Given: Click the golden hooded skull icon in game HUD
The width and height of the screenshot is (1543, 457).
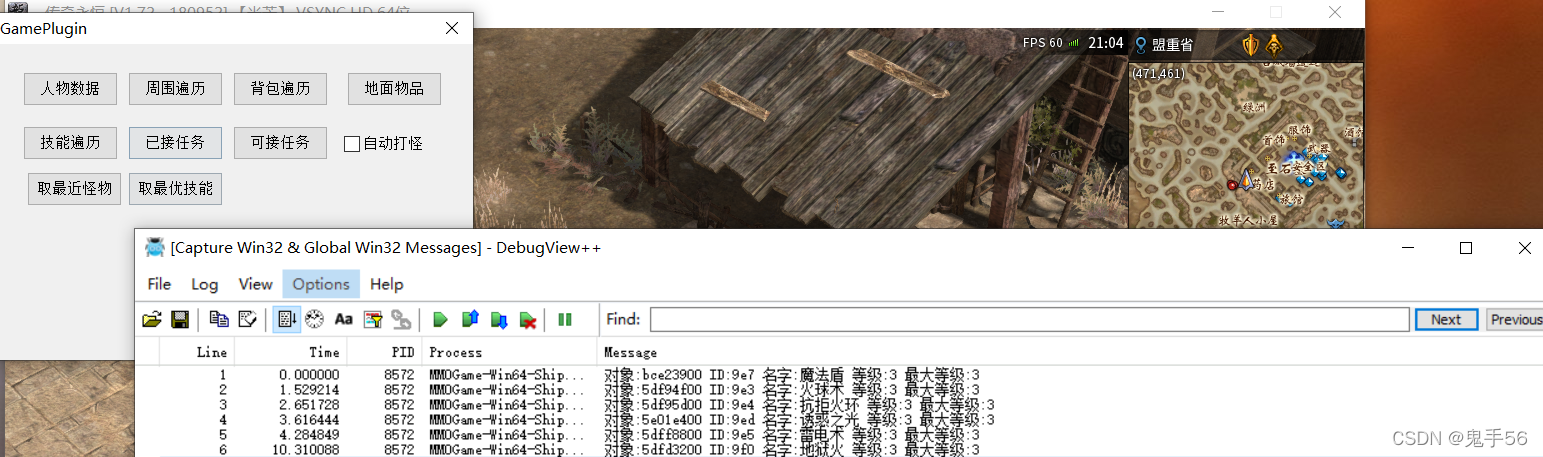Looking at the screenshot, I should pos(1274,44).
